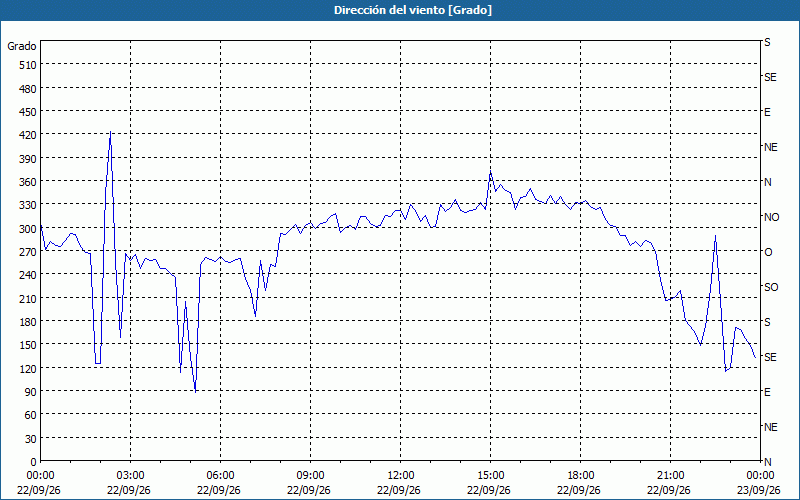Select the Grado y-axis unit label
The image size is (800, 500).
22,46
